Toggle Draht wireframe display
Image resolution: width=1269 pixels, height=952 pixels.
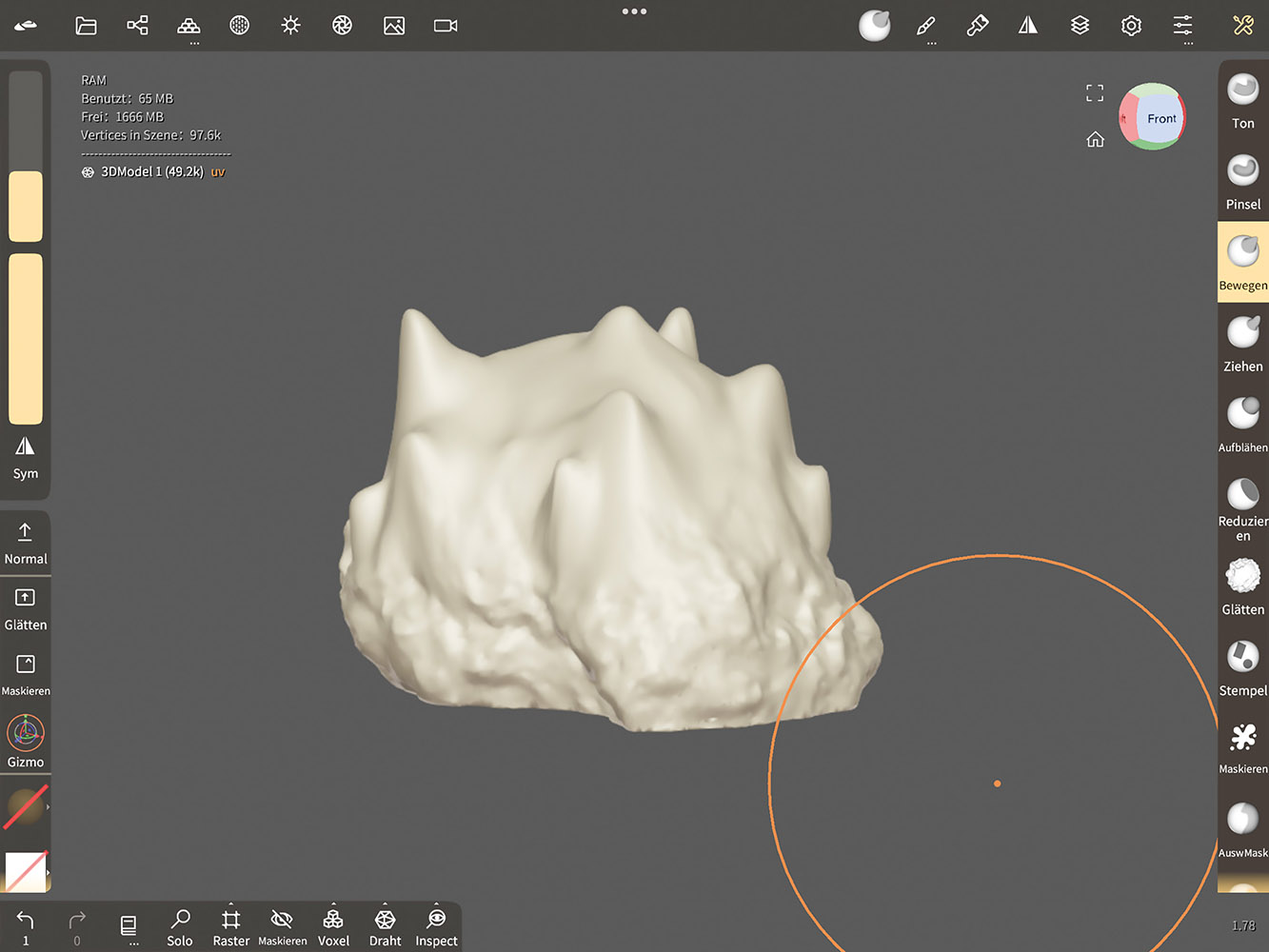pos(385,927)
